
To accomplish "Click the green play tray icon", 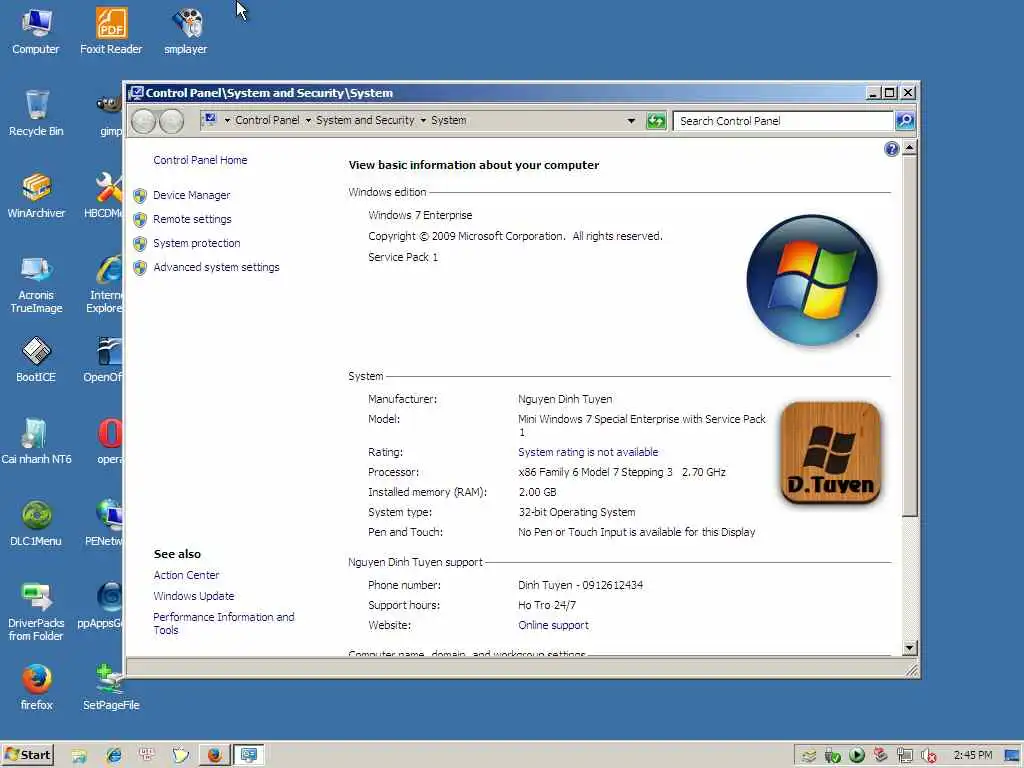I will 857,756.
